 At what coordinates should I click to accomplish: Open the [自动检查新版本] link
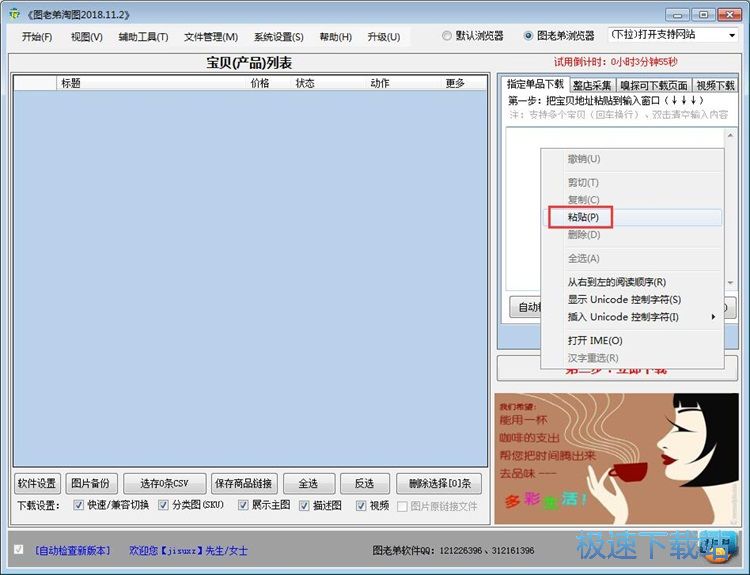pyautogui.click(x=72, y=551)
